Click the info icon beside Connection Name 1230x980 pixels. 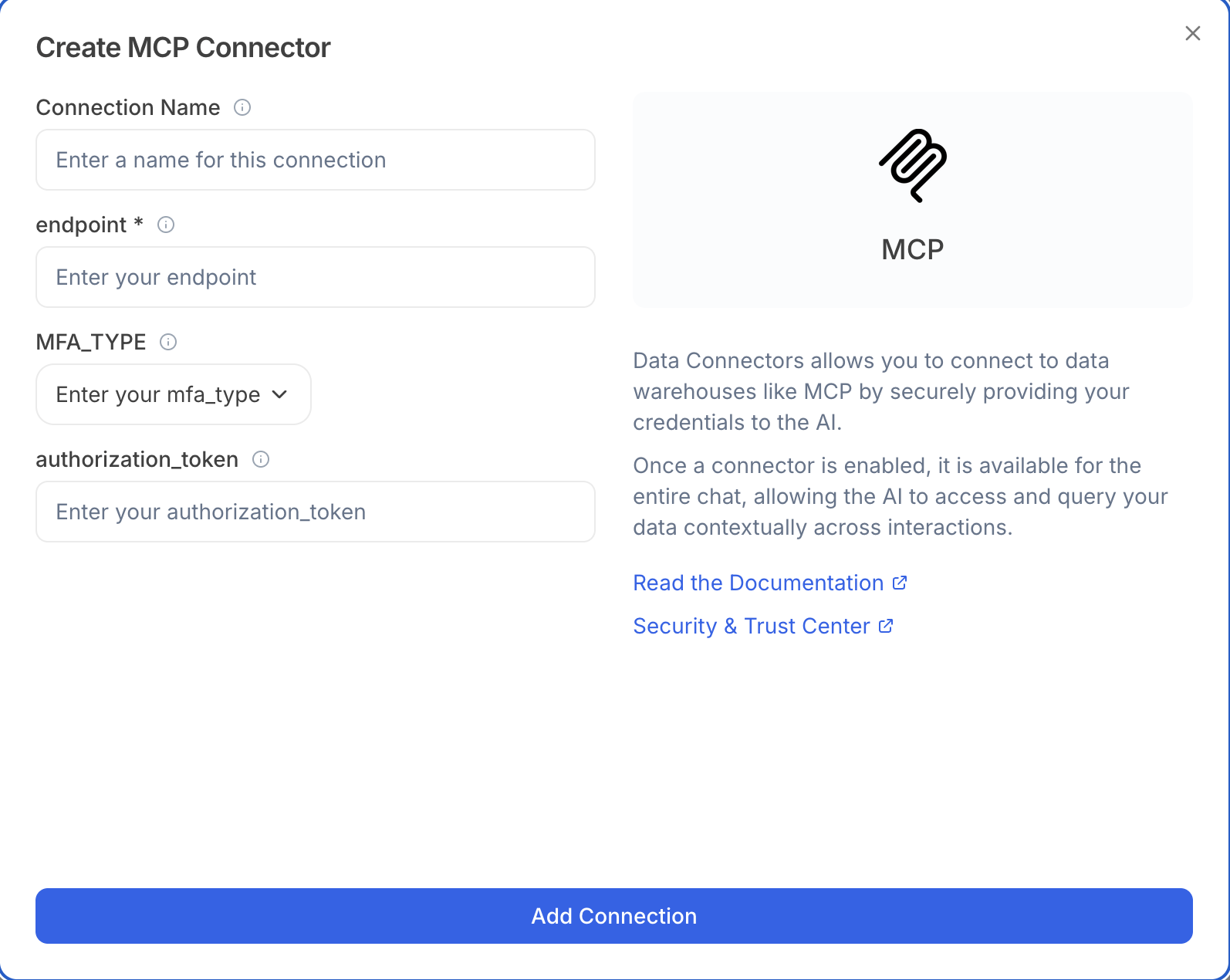[242, 108]
